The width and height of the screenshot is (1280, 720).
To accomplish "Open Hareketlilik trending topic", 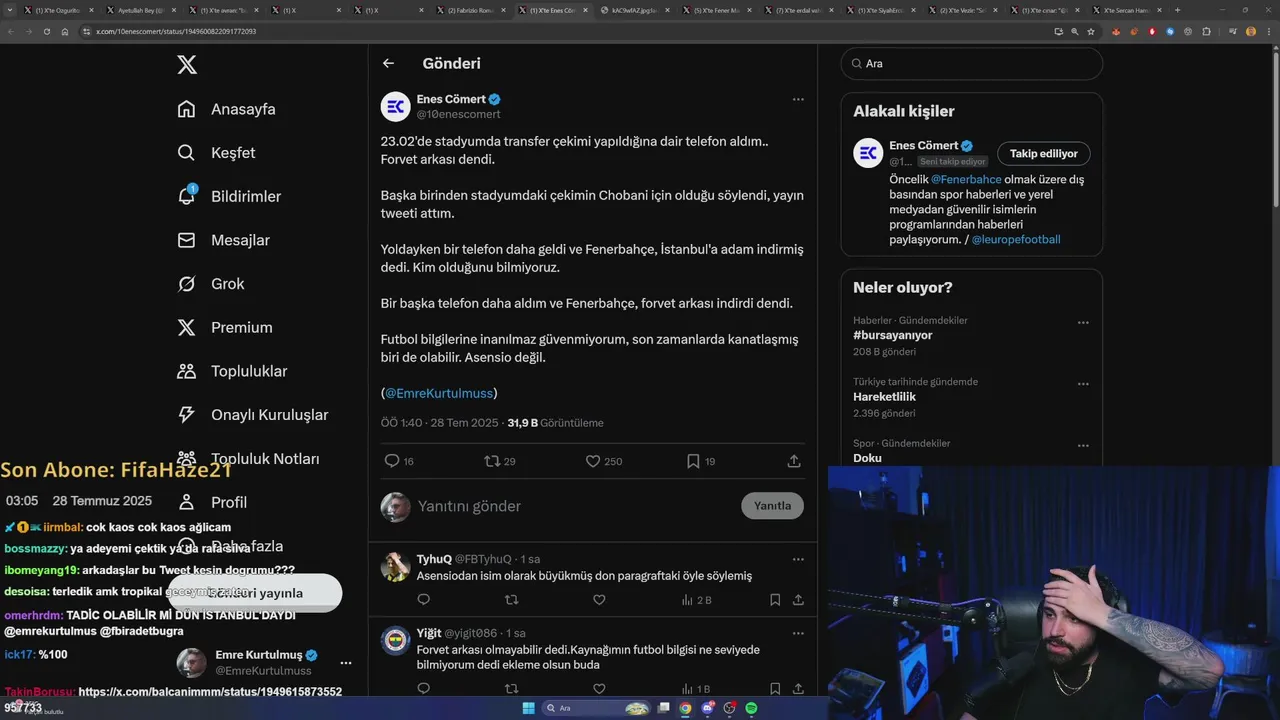I will tap(884, 397).
